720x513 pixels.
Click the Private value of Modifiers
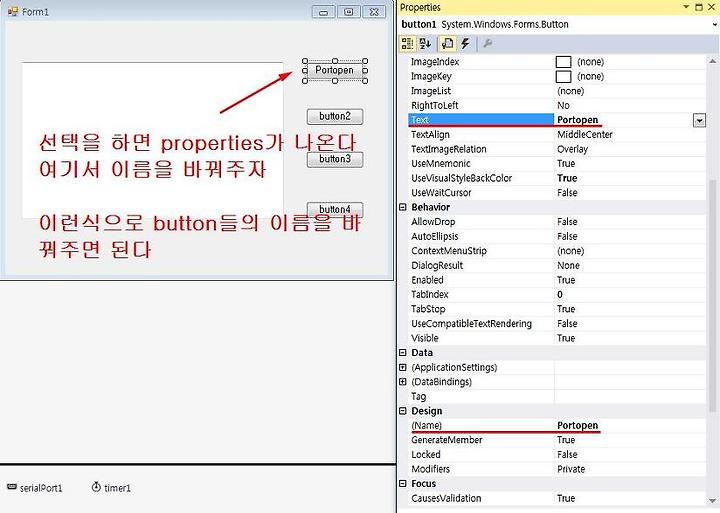(571, 469)
